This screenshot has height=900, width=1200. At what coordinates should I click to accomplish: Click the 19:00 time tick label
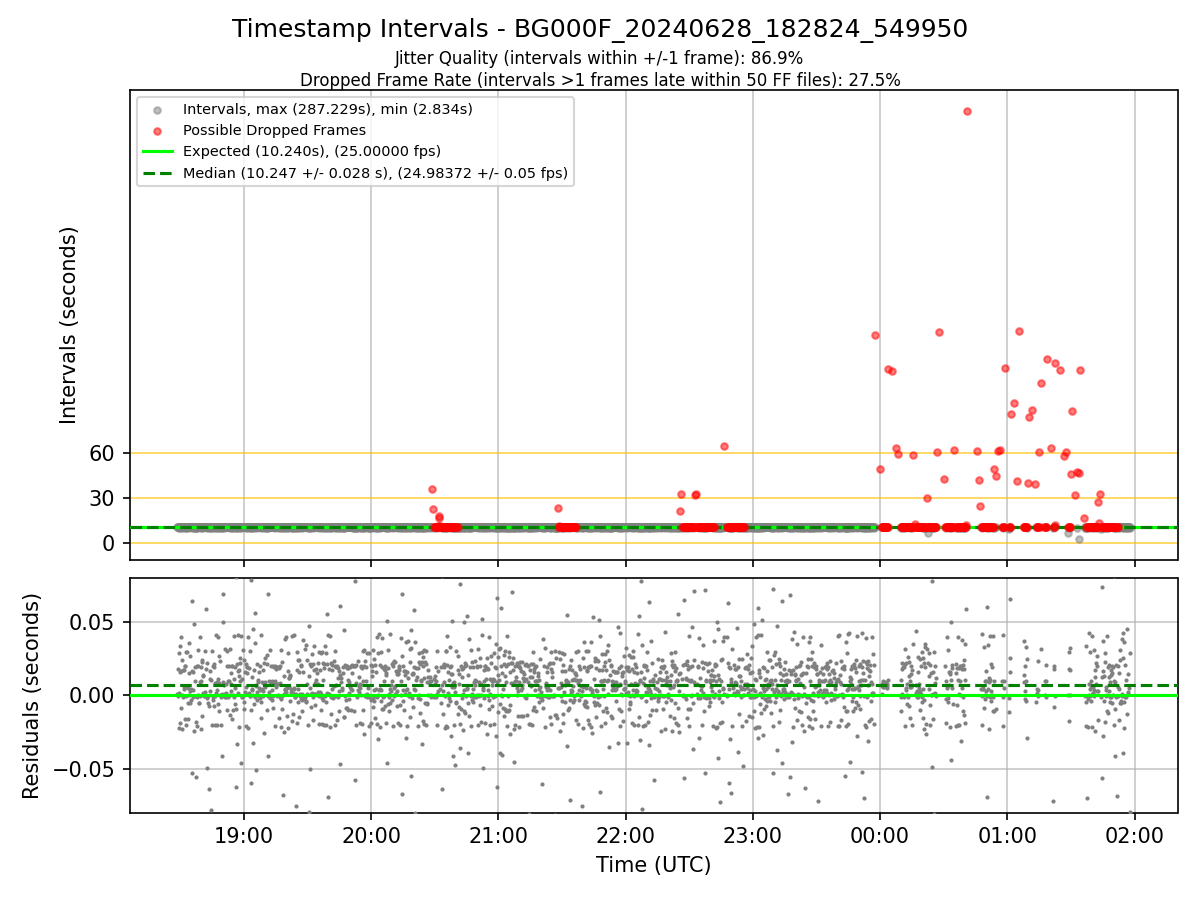point(244,836)
